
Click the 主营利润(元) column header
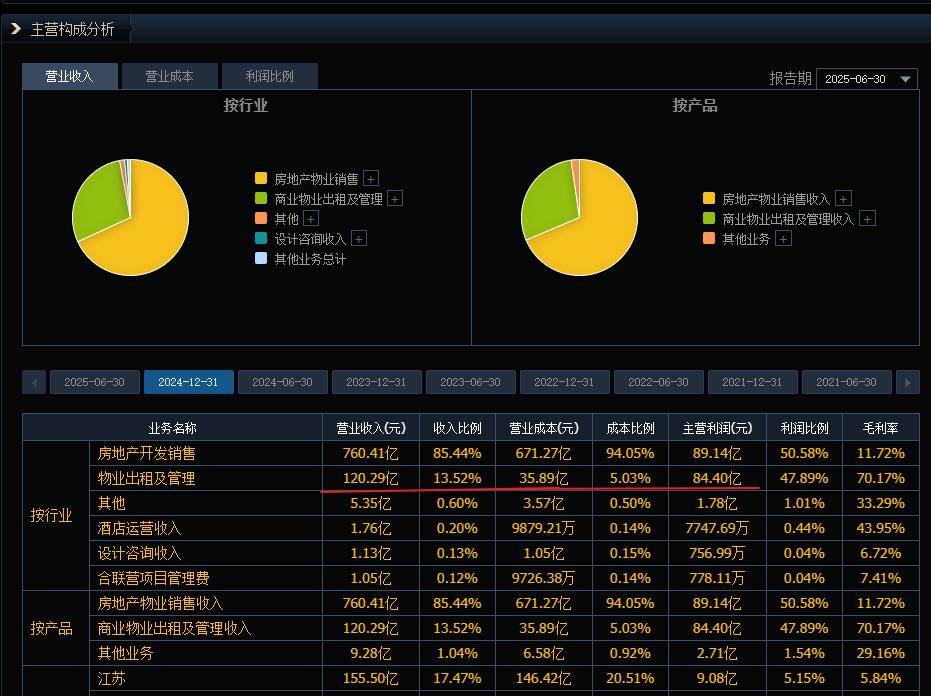(717, 428)
